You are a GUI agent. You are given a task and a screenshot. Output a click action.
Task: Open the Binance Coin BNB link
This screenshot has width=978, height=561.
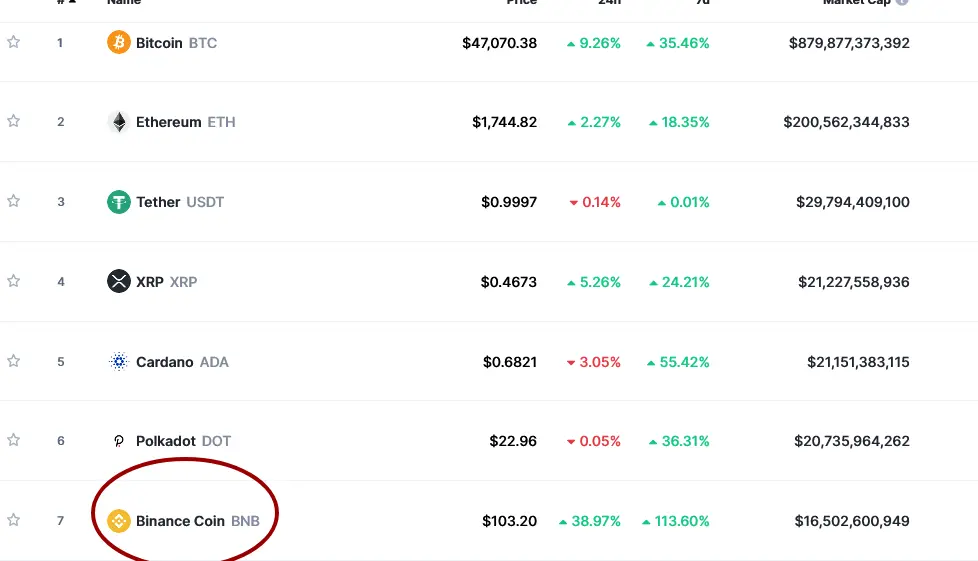[198, 520]
